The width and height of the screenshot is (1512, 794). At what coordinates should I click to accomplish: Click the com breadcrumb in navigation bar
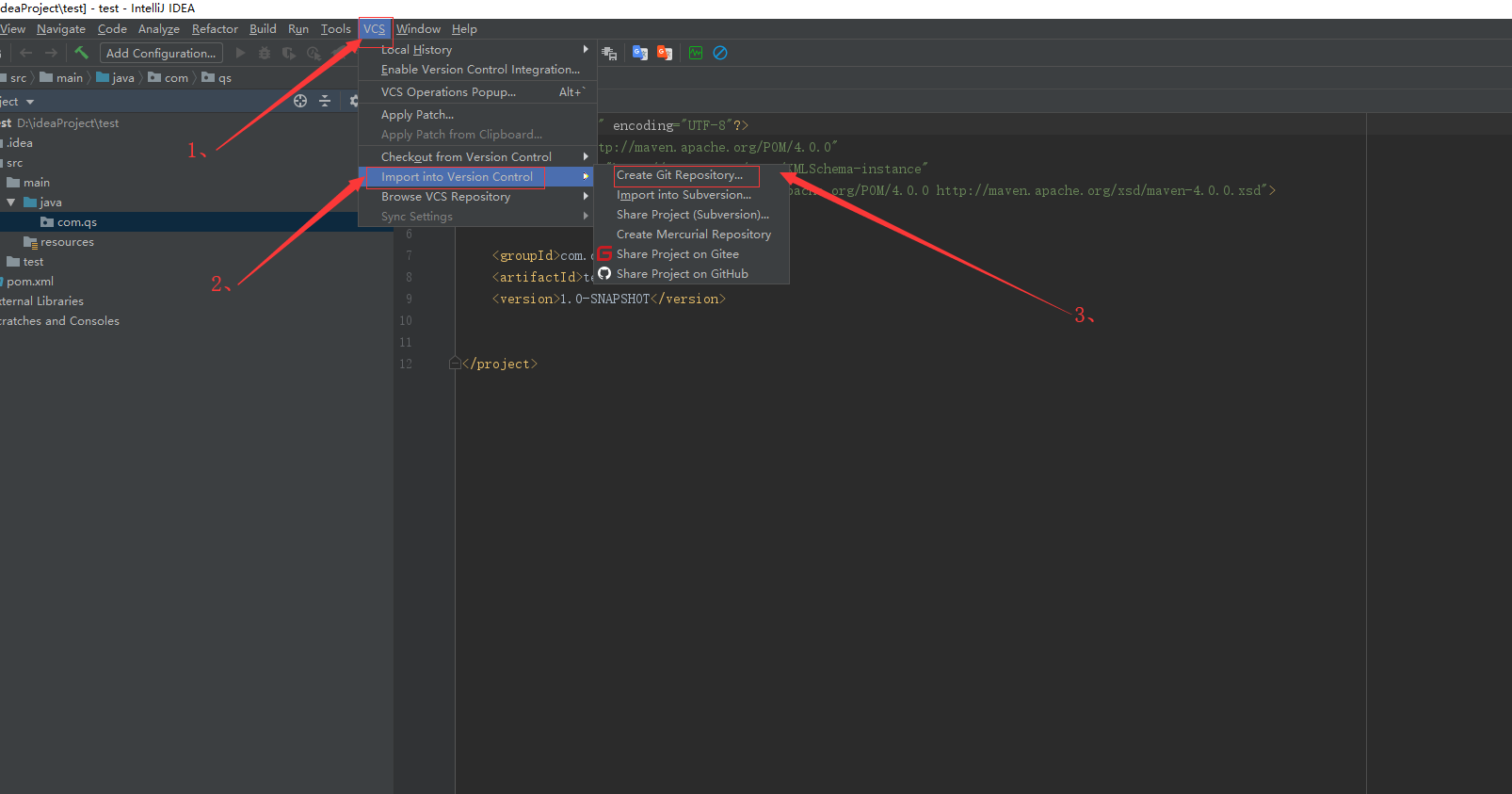tap(169, 77)
